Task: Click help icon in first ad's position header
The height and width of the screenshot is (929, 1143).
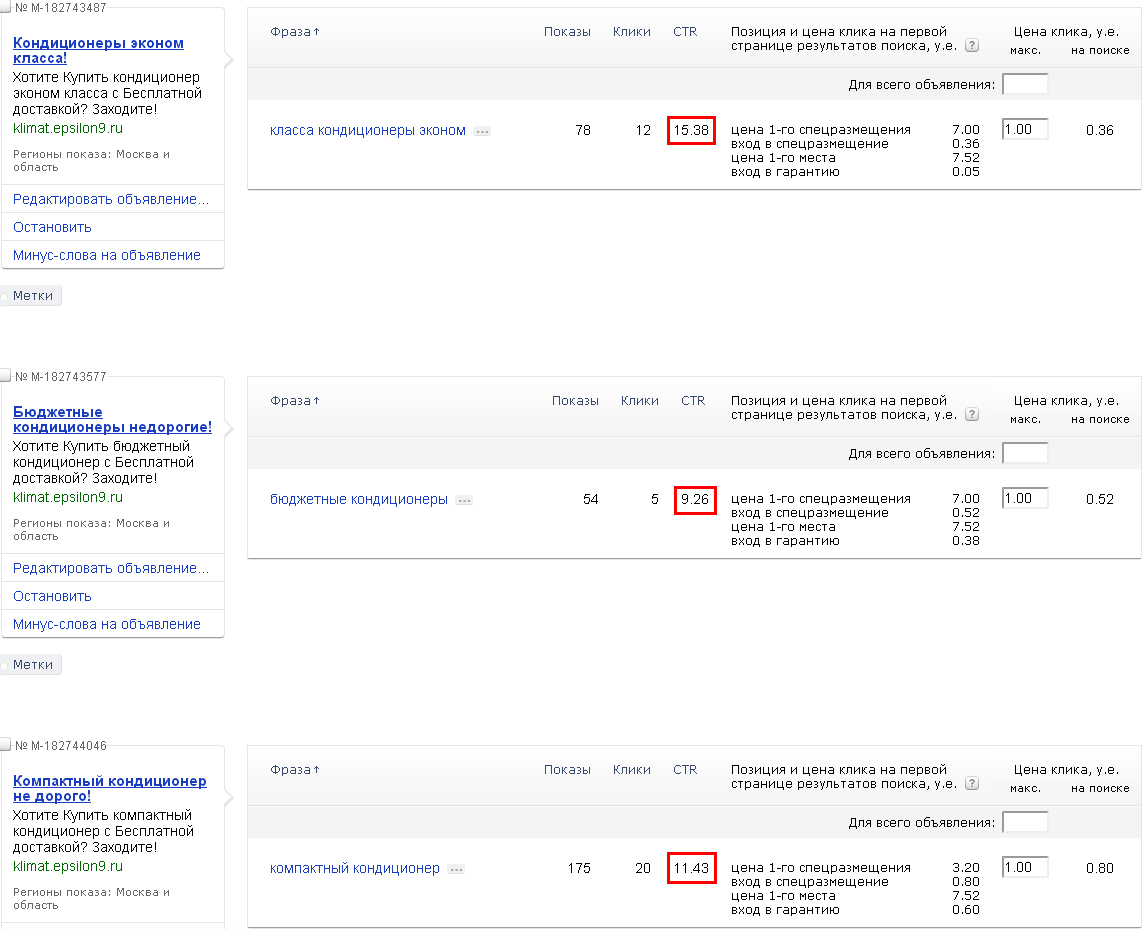Action: [972, 46]
